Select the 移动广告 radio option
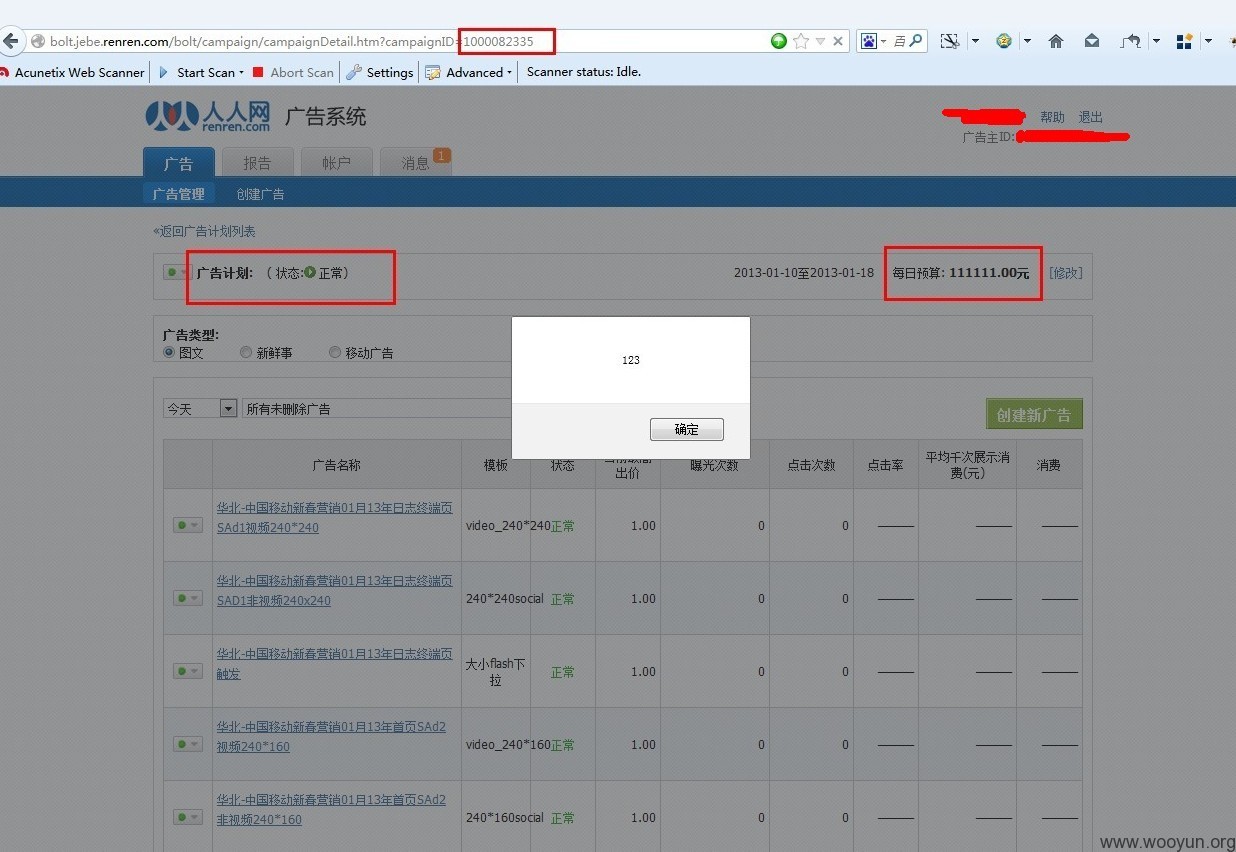This screenshot has height=852, width=1236. 335,352
